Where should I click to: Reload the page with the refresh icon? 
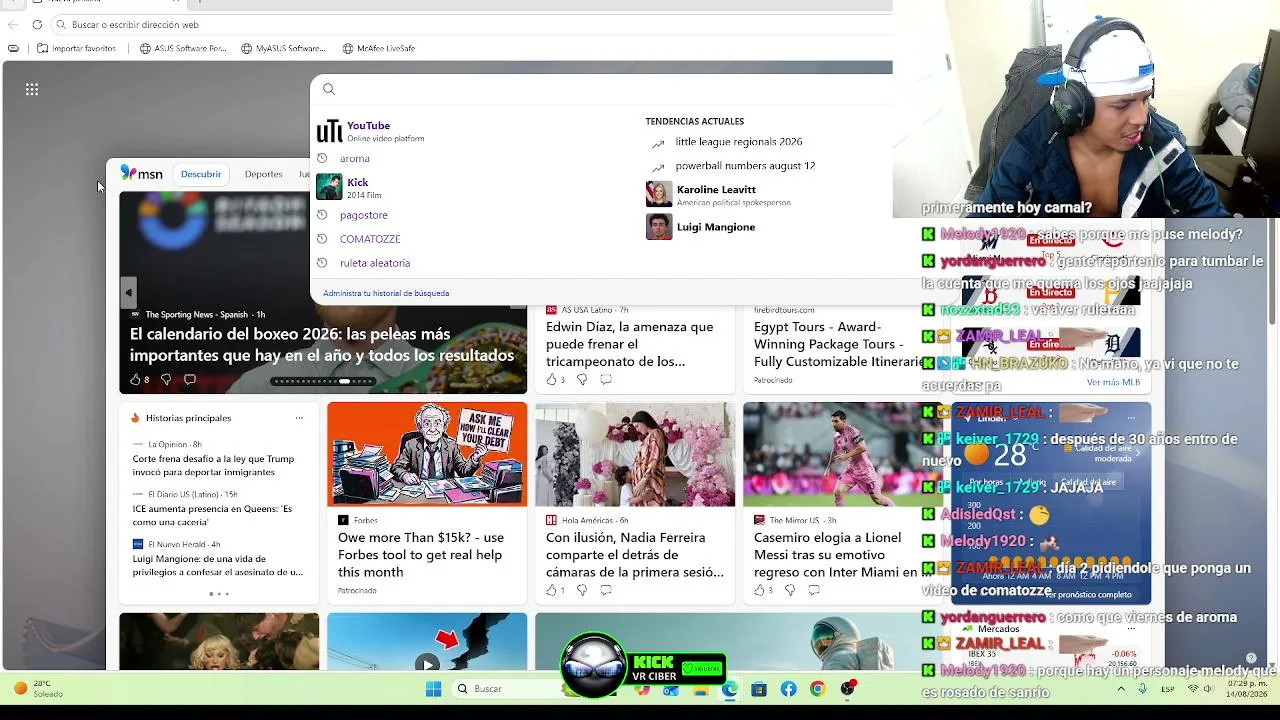click(x=37, y=24)
